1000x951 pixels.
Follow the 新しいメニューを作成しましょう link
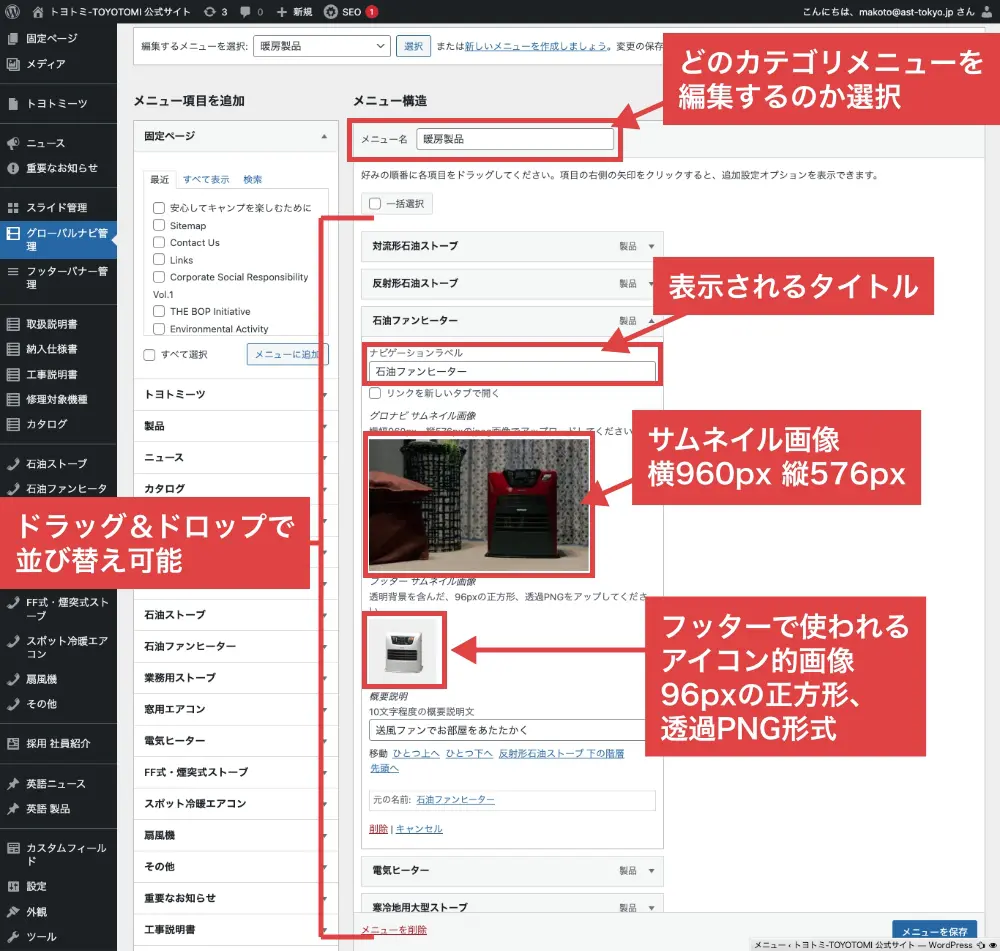tap(535, 46)
